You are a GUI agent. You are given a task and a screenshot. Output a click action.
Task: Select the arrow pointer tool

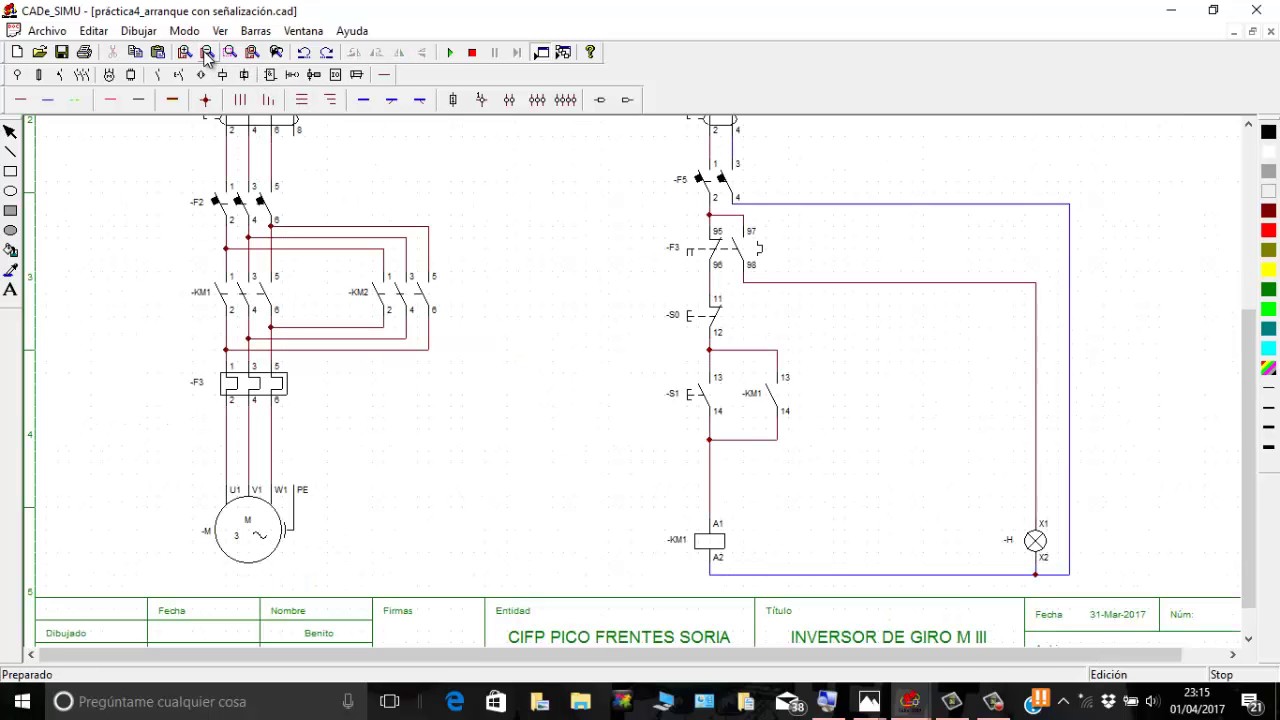[x=10, y=132]
